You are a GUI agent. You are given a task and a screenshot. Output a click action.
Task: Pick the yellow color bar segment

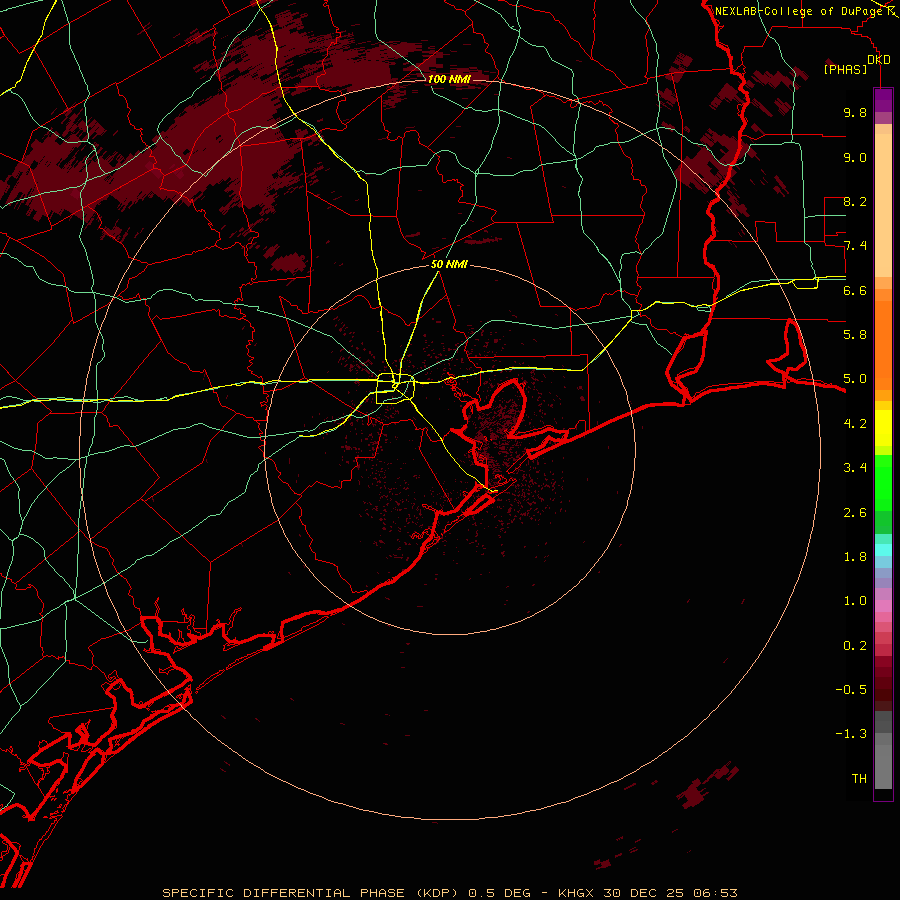click(883, 428)
